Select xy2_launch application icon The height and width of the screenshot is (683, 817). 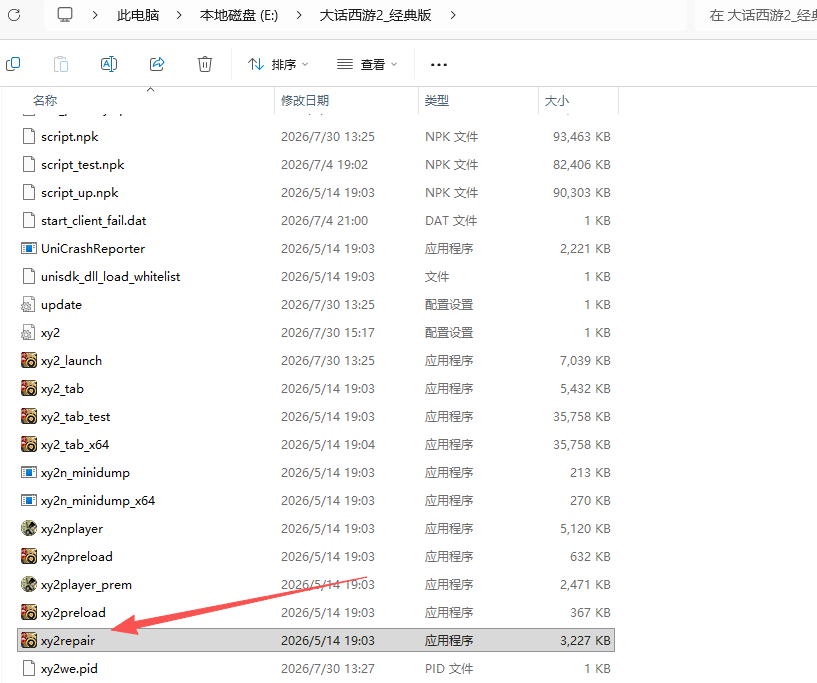click(29, 361)
